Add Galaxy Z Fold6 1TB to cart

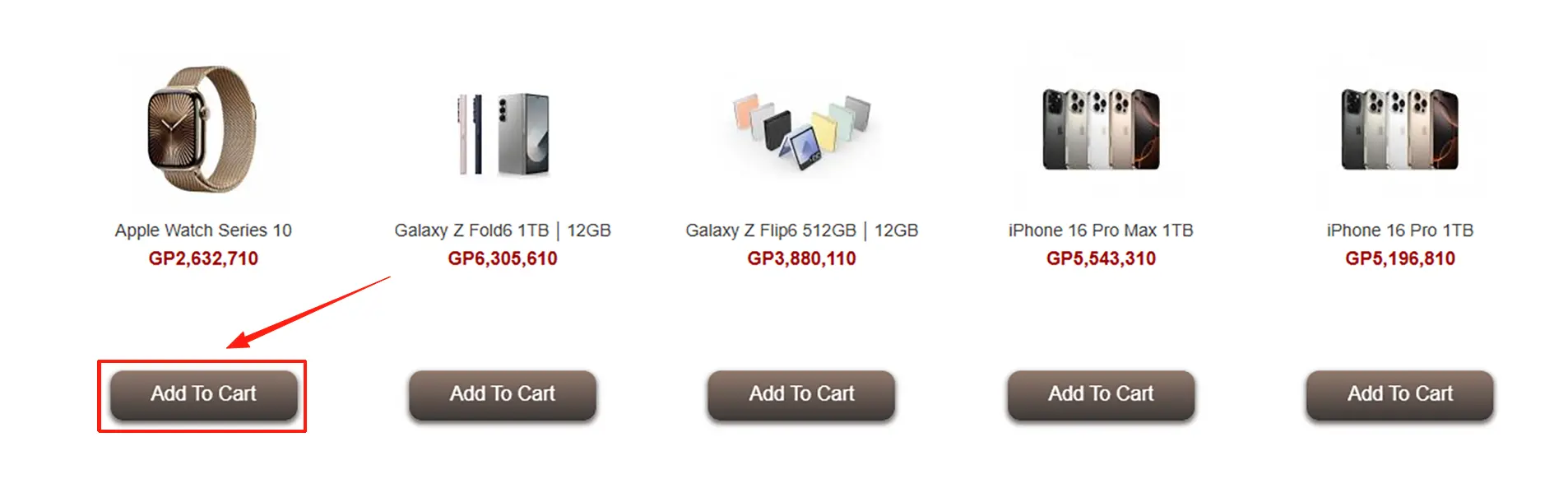pyautogui.click(x=502, y=394)
